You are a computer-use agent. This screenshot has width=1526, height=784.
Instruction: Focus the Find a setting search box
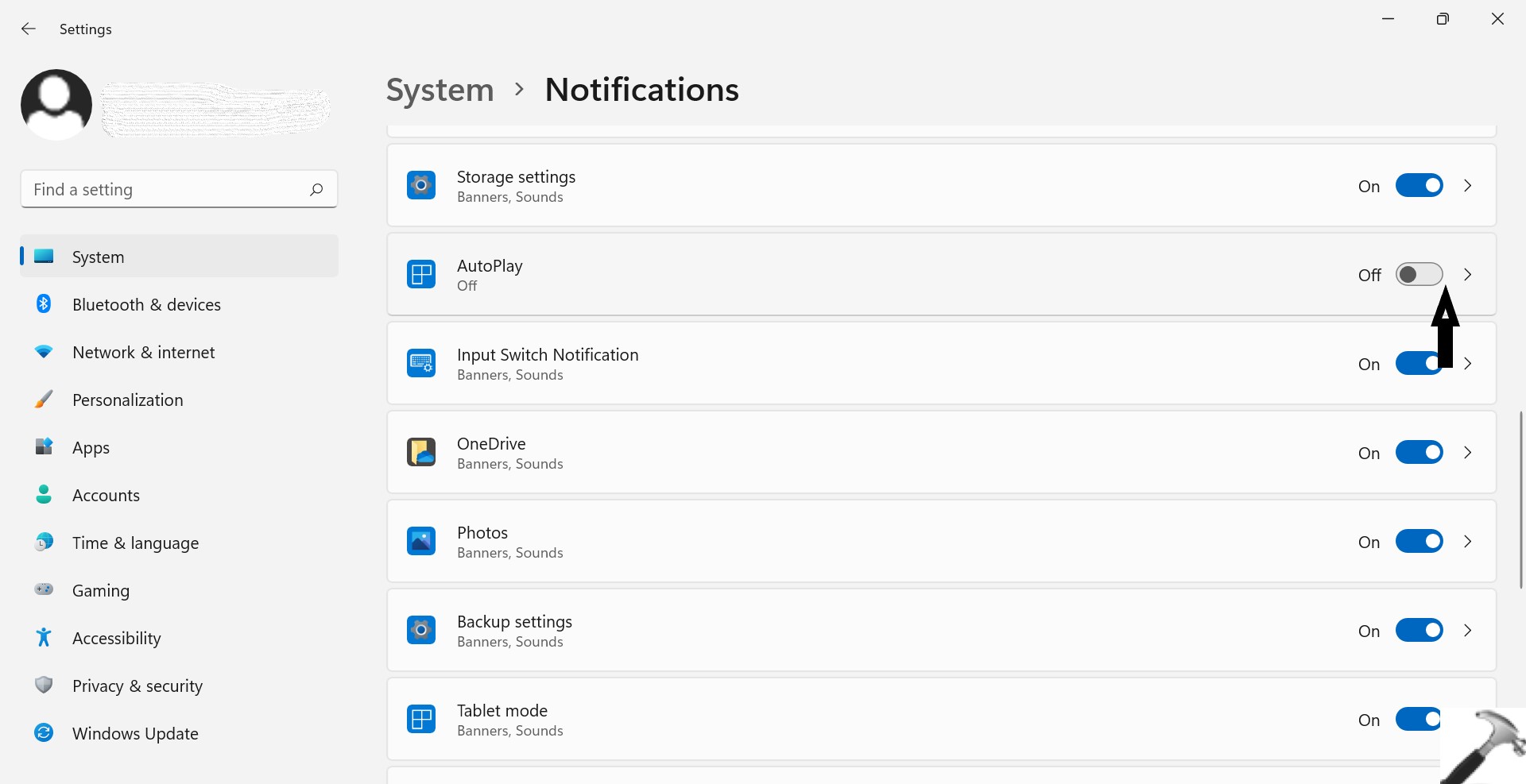coord(167,189)
